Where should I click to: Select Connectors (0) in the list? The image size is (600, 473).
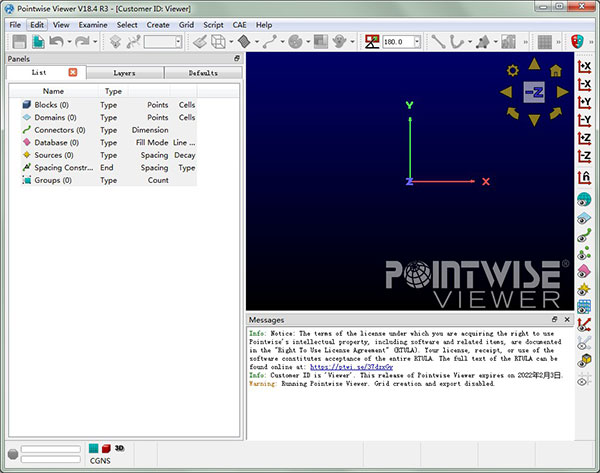[60, 130]
